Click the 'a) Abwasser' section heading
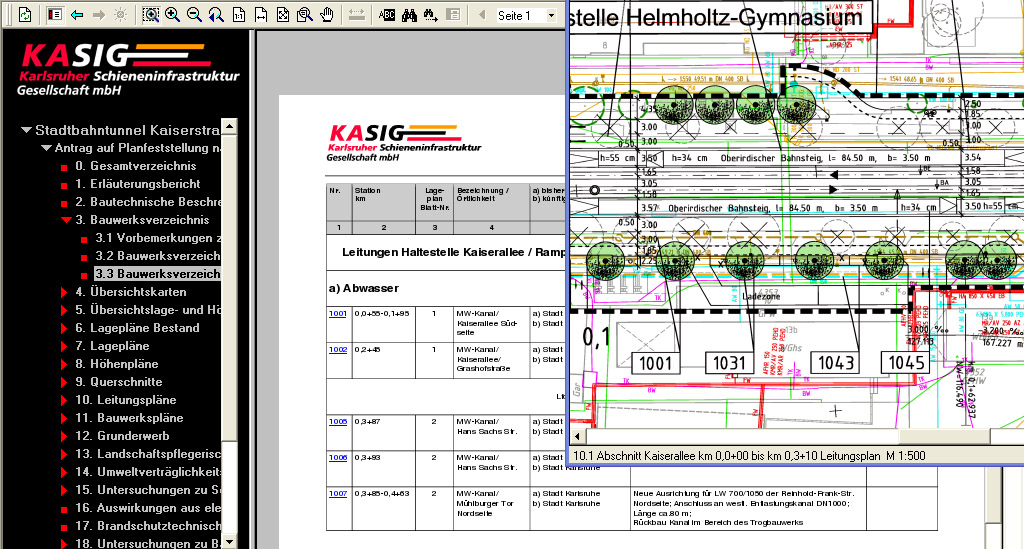The width and height of the screenshot is (1024, 549). 364,288
